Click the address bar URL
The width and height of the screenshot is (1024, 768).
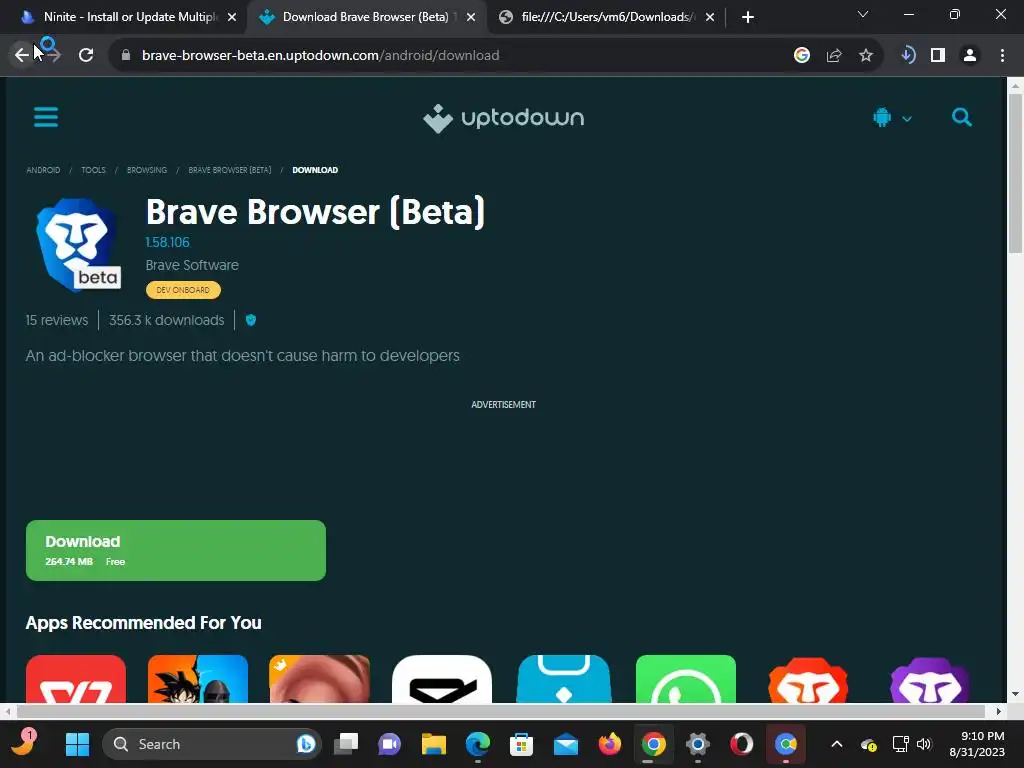pos(321,56)
